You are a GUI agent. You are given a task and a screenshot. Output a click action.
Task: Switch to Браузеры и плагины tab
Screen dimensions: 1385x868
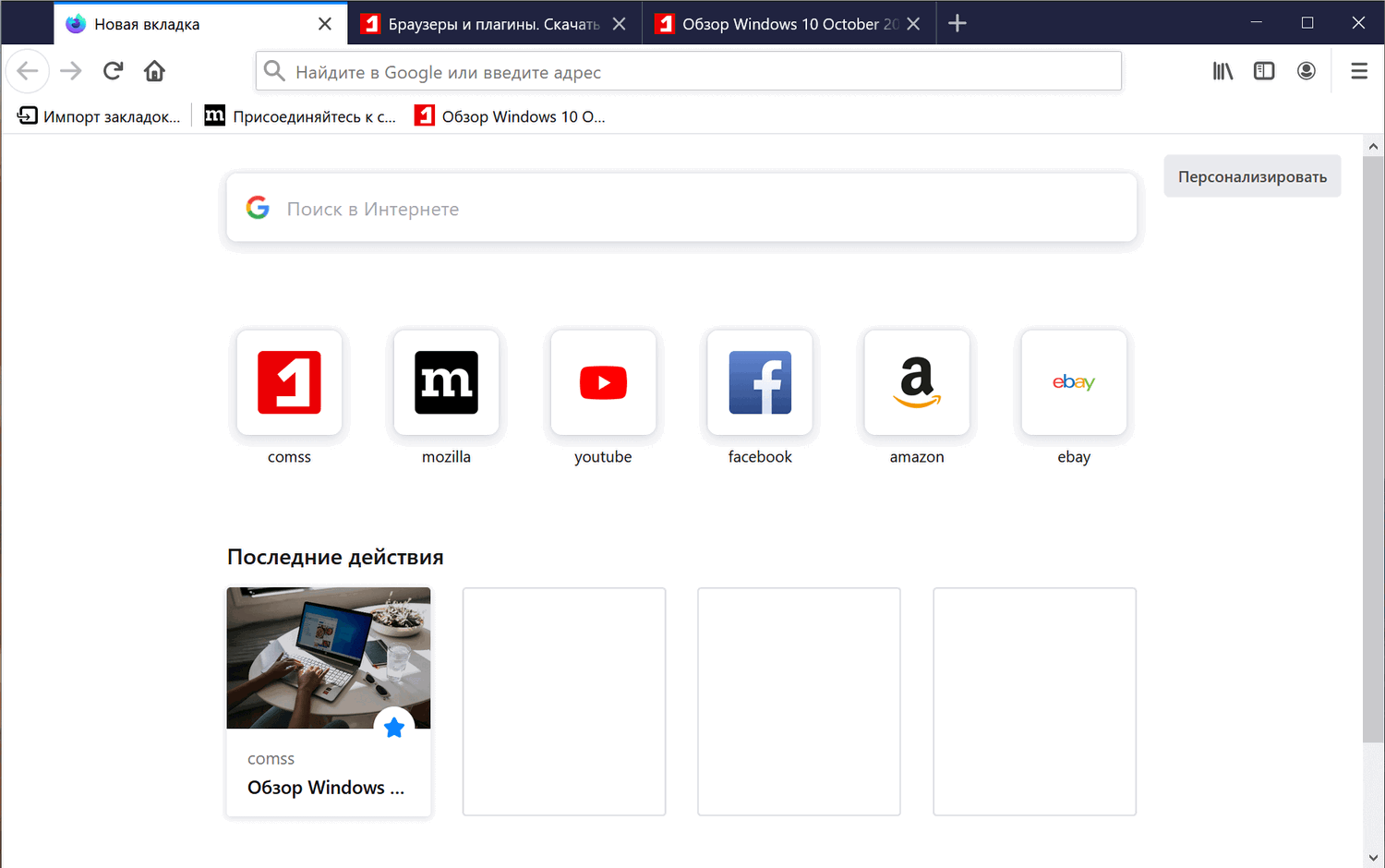pos(495,24)
